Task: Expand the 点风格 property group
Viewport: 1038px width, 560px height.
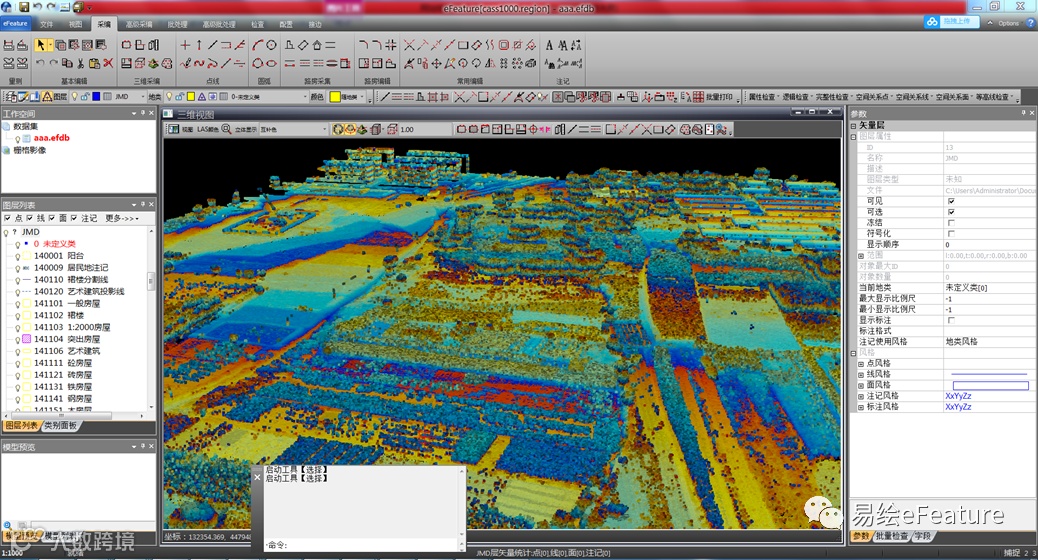Action: pyautogui.click(x=861, y=363)
